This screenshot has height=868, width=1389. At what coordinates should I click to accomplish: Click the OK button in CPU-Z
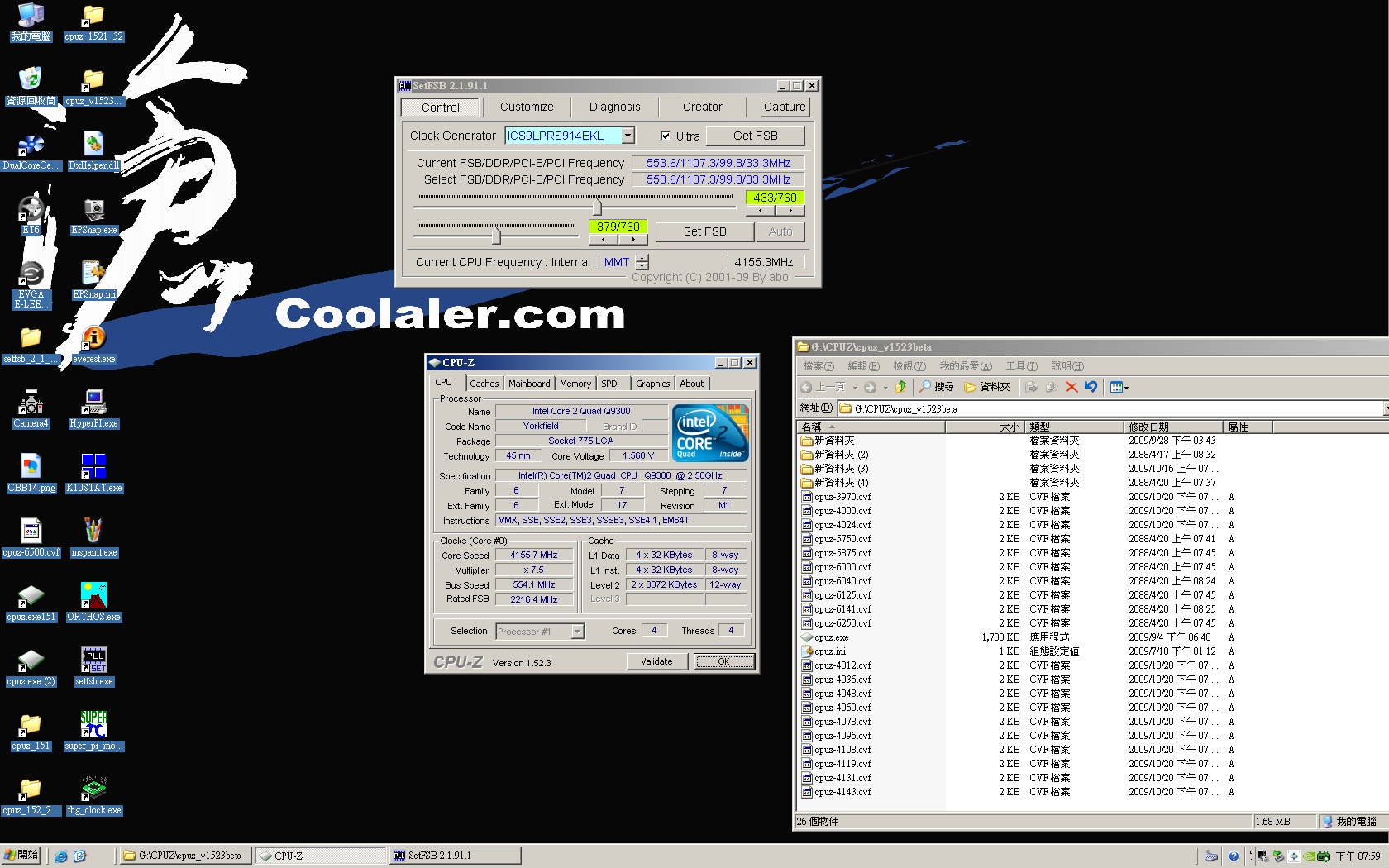click(723, 661)
